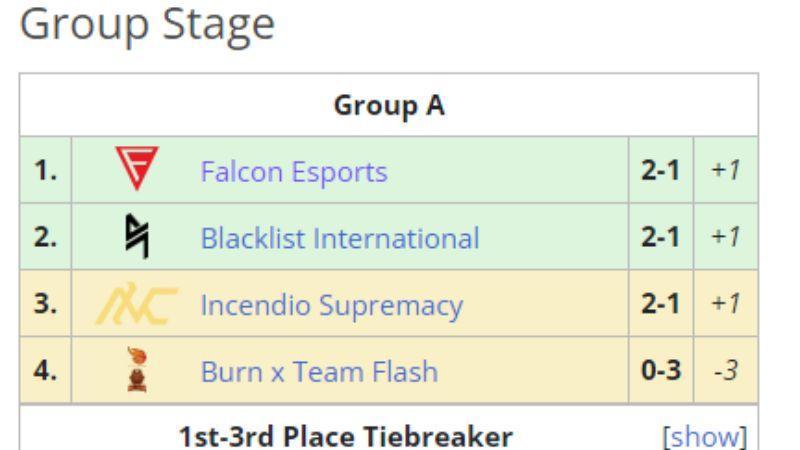Image resolution: width=800 pixels, height=450 pixels.
Task: Click the Blacklist International black logo
Action: 137,236
